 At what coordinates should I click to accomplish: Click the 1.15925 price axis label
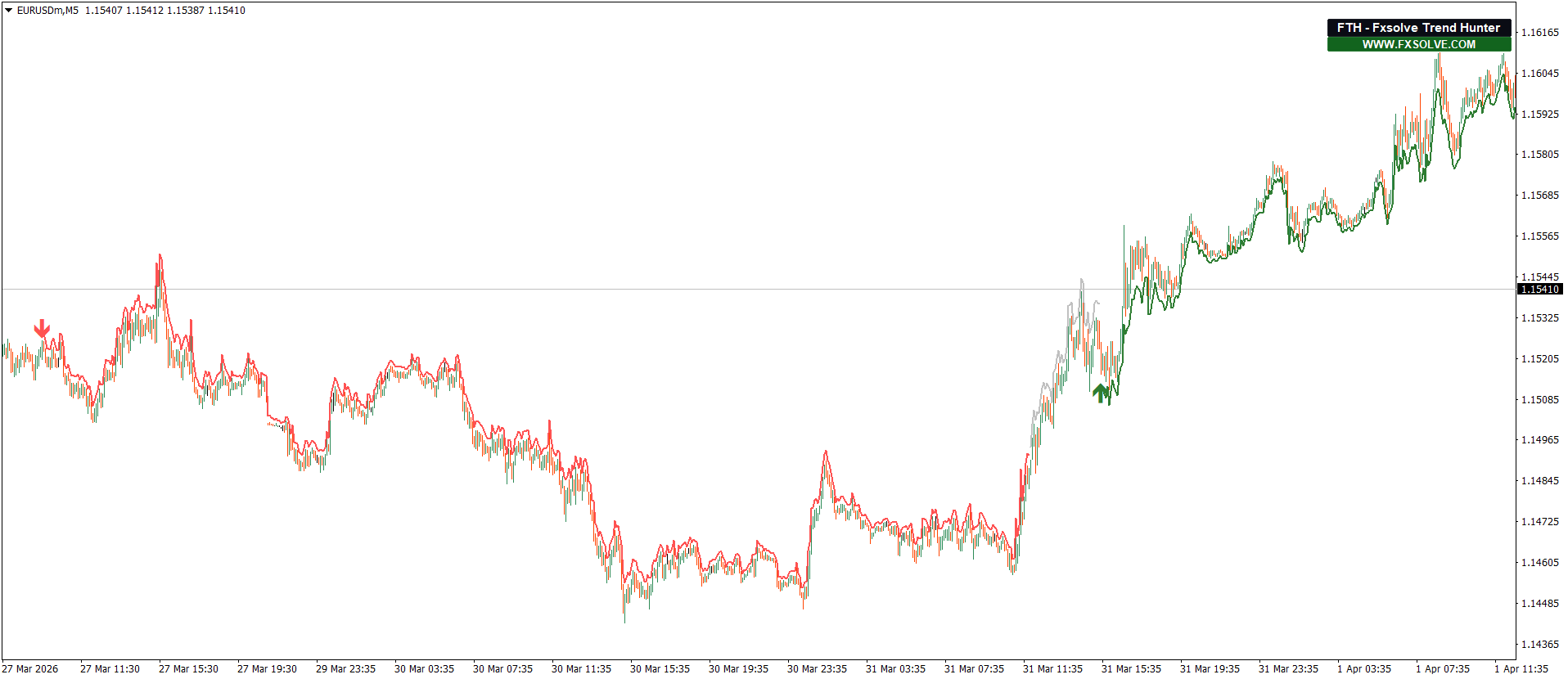[x=1539, y=115]
